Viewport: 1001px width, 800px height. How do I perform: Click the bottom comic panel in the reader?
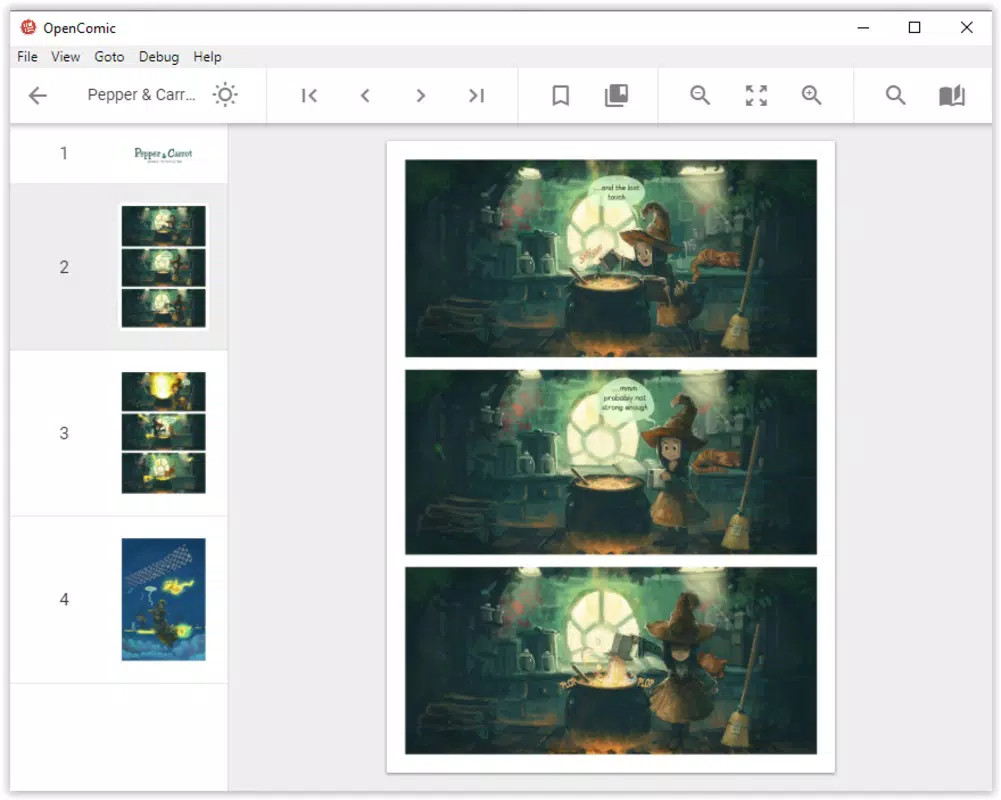(610, 661)
